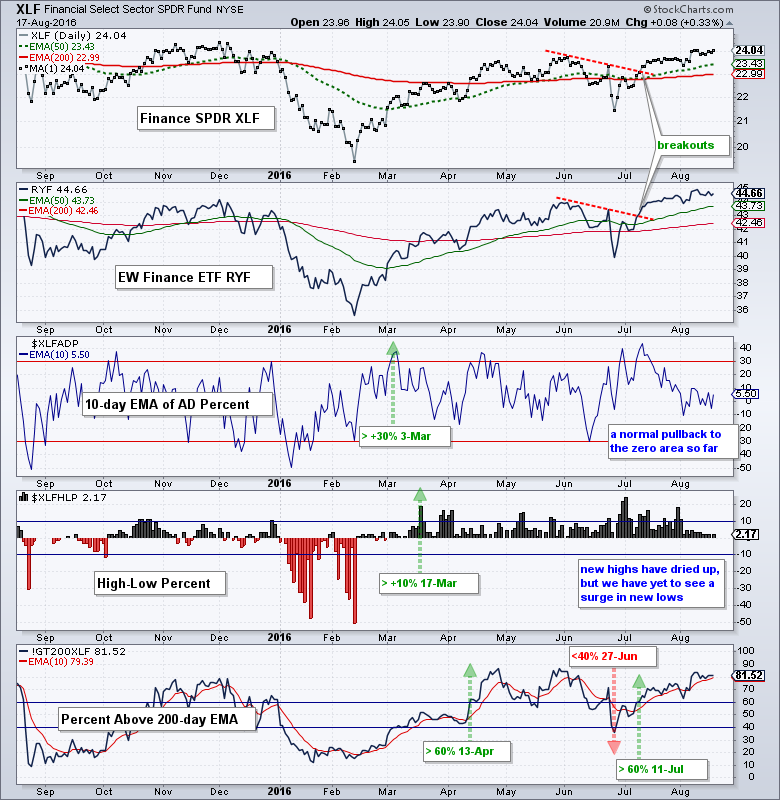Click the 81.52 value tag on the right axis
The height and width of the screenshot is (800, 780).
point(749,676)
